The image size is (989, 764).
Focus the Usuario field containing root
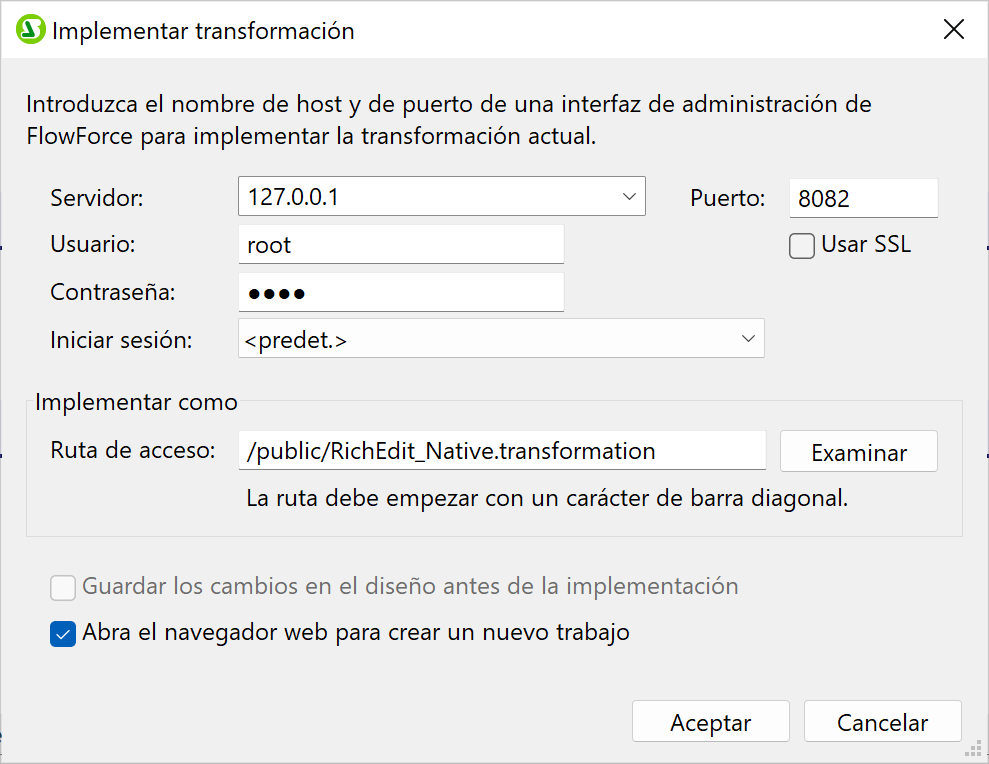click(x=401, y=245)
